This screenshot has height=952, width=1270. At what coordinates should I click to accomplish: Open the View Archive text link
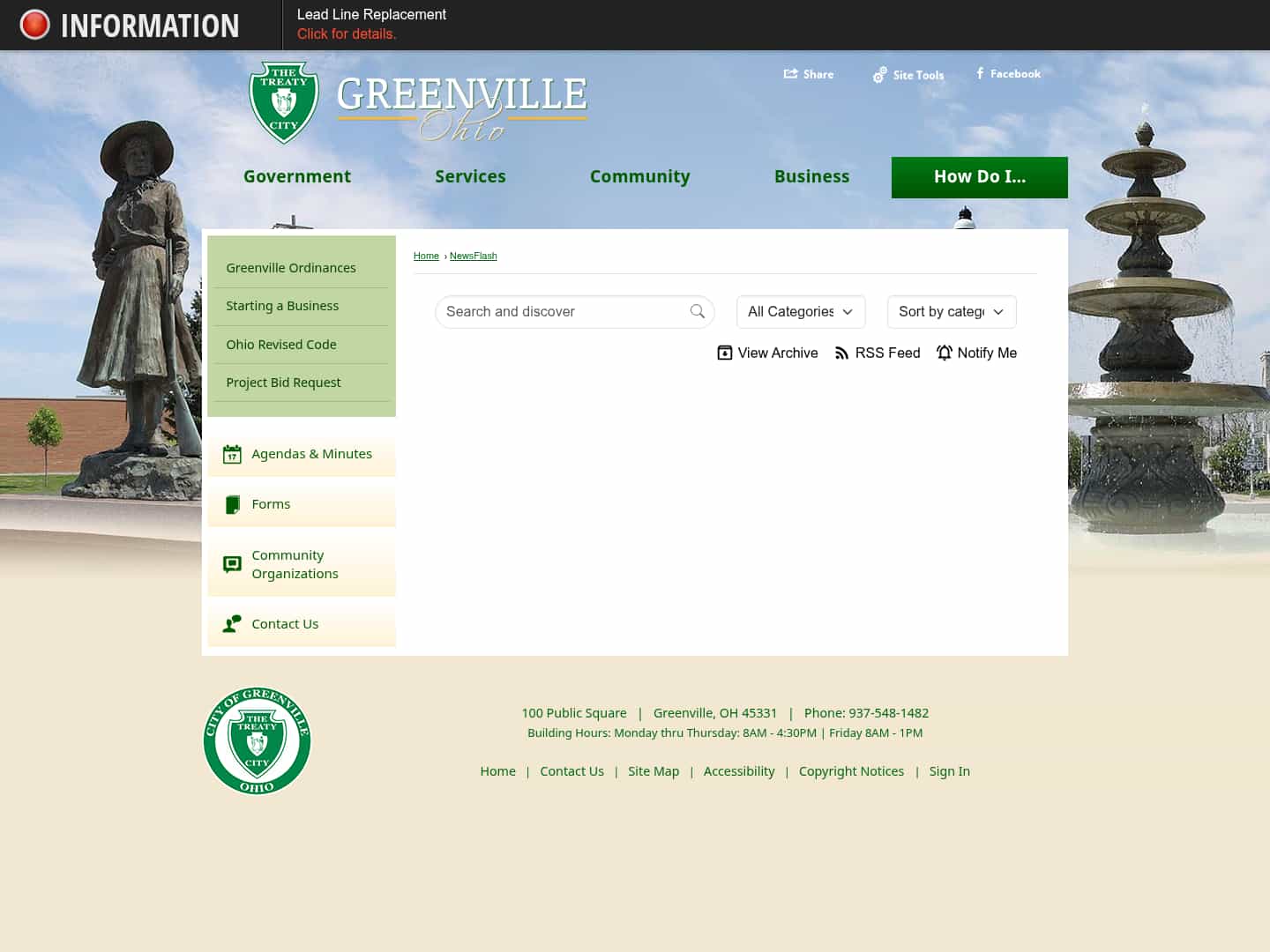[x=778, y=353]
